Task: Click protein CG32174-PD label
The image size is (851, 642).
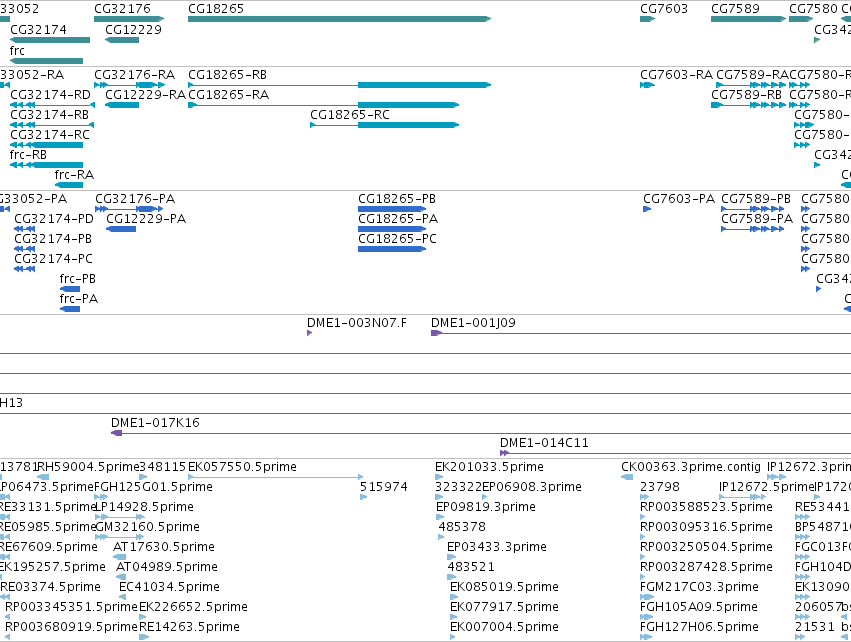Action: (x=54, y=219)
